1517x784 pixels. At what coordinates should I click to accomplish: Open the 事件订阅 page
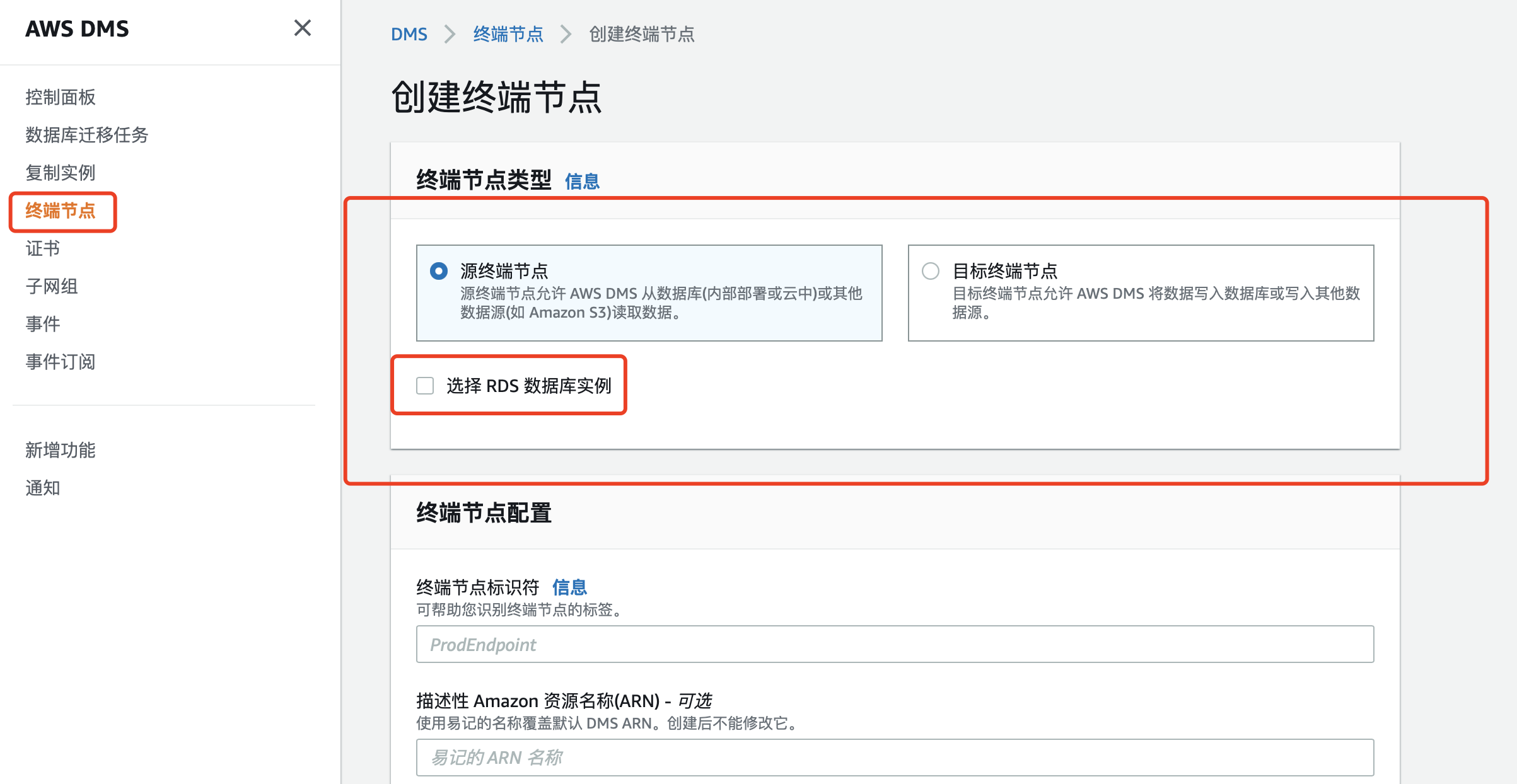[x=60, y=362]
